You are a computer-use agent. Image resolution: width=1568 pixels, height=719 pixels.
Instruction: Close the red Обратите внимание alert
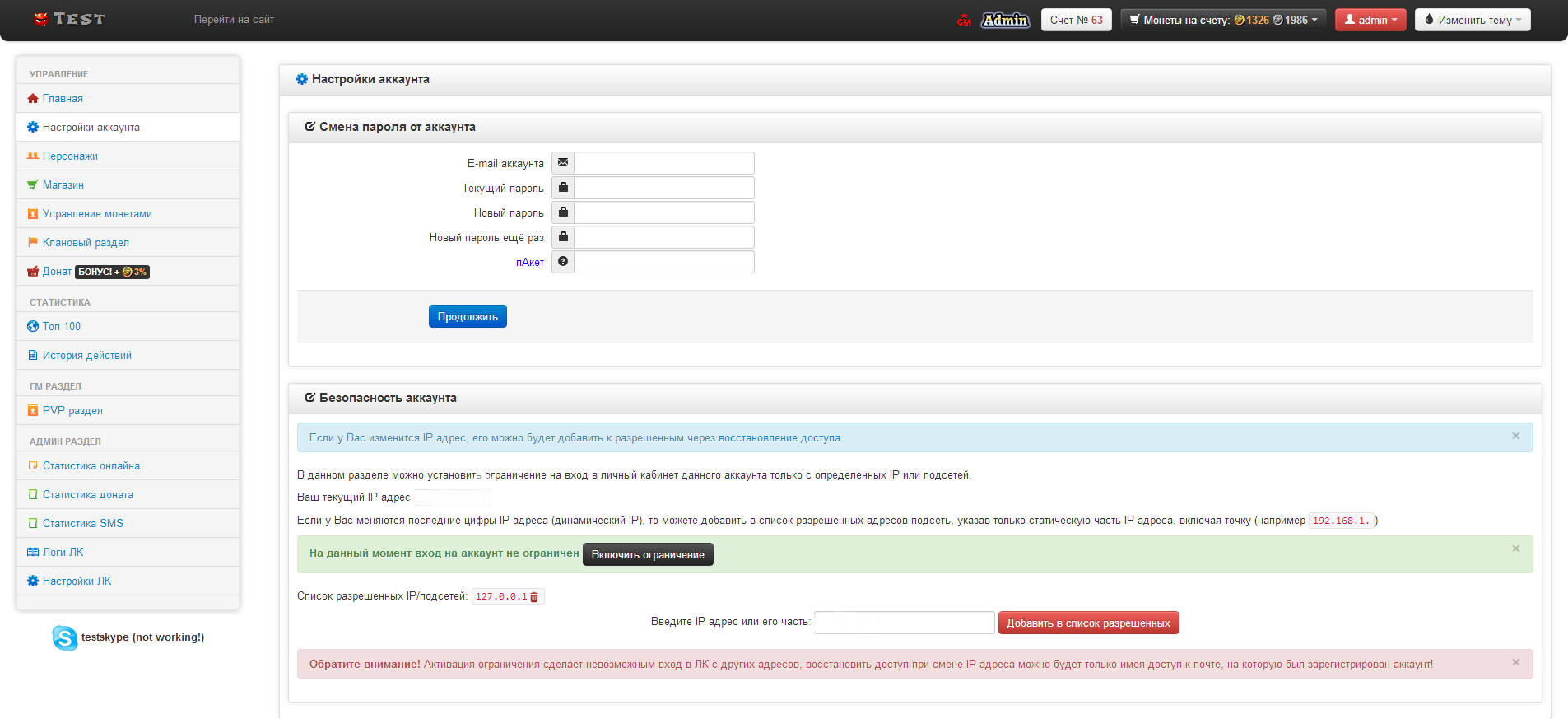click(1515, 662)
